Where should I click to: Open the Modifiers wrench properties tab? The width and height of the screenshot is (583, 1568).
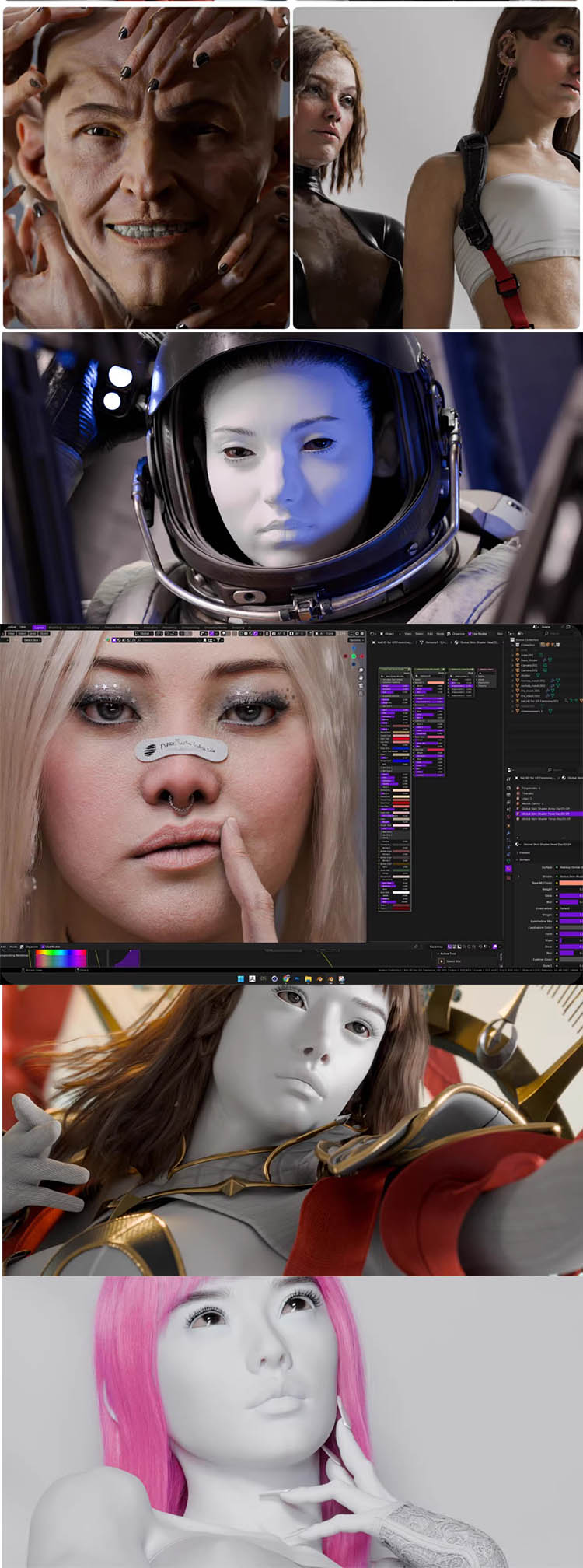click(508, 832)
